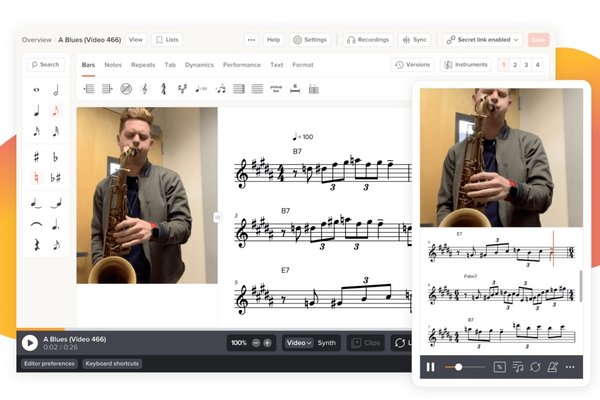The image size is (600, 400).
Task: Add a slur to selection
Action: tap(36, 224)
